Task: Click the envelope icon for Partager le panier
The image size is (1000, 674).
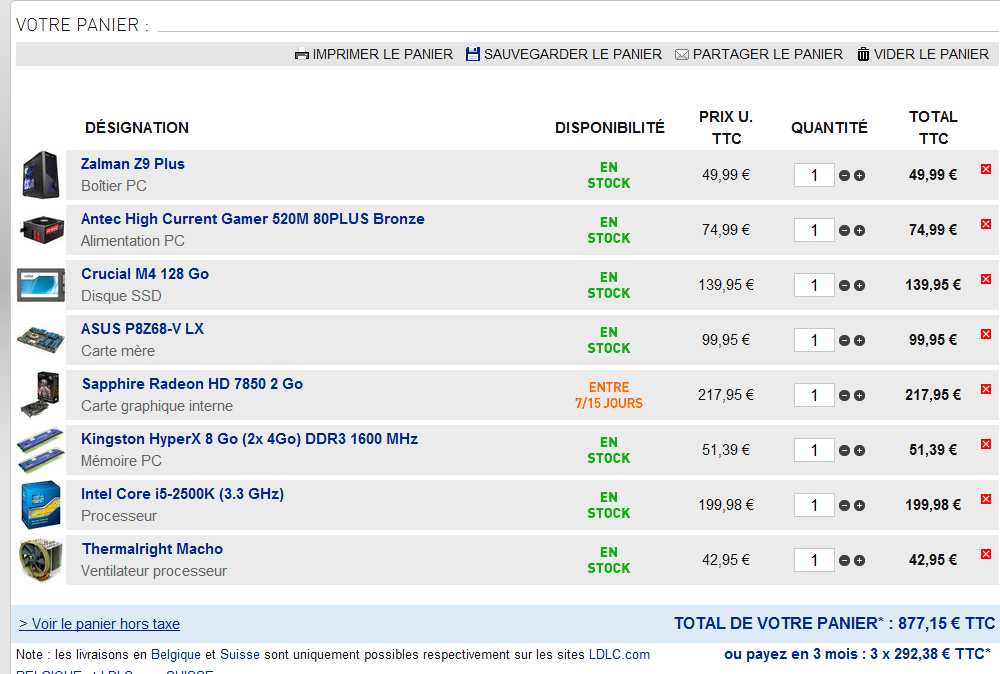Action: [x=682, y=54]
